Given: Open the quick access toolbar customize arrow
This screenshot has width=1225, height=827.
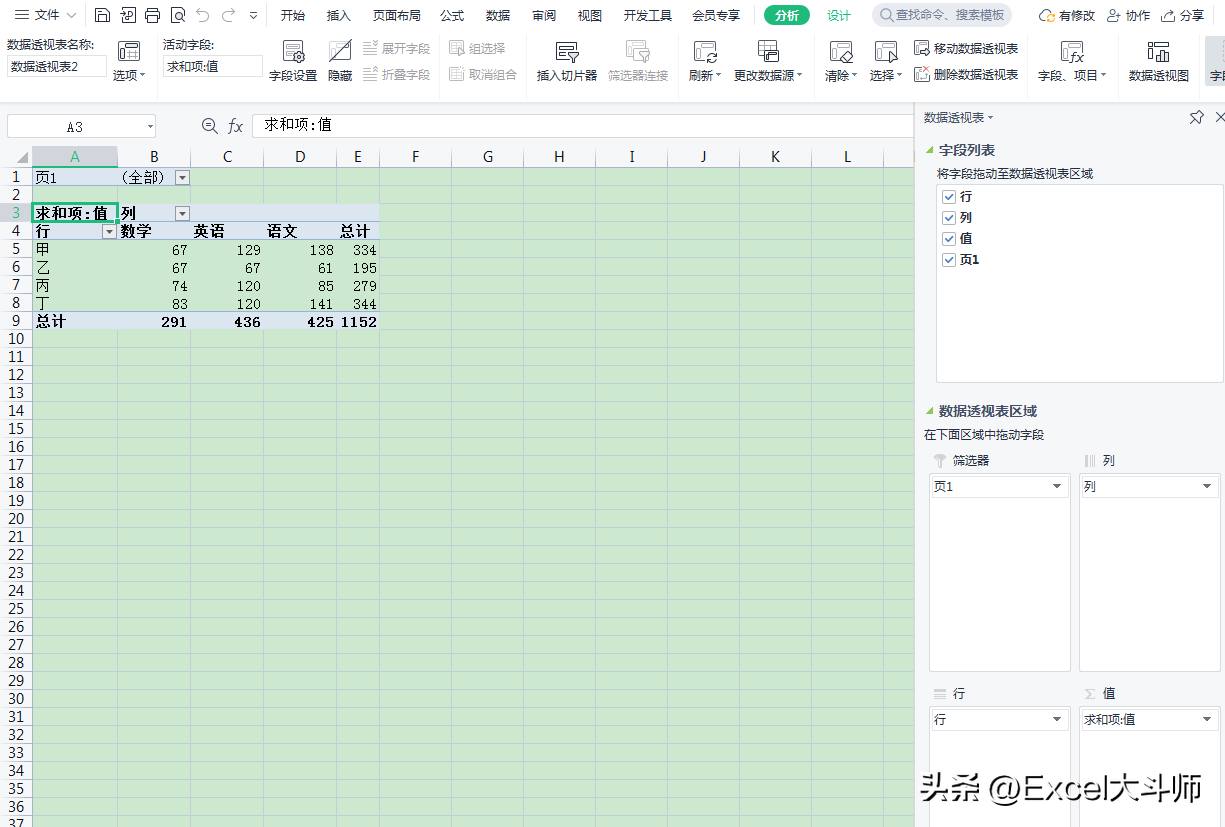Looking at the screenshot, I should click(x=253, y=16).
